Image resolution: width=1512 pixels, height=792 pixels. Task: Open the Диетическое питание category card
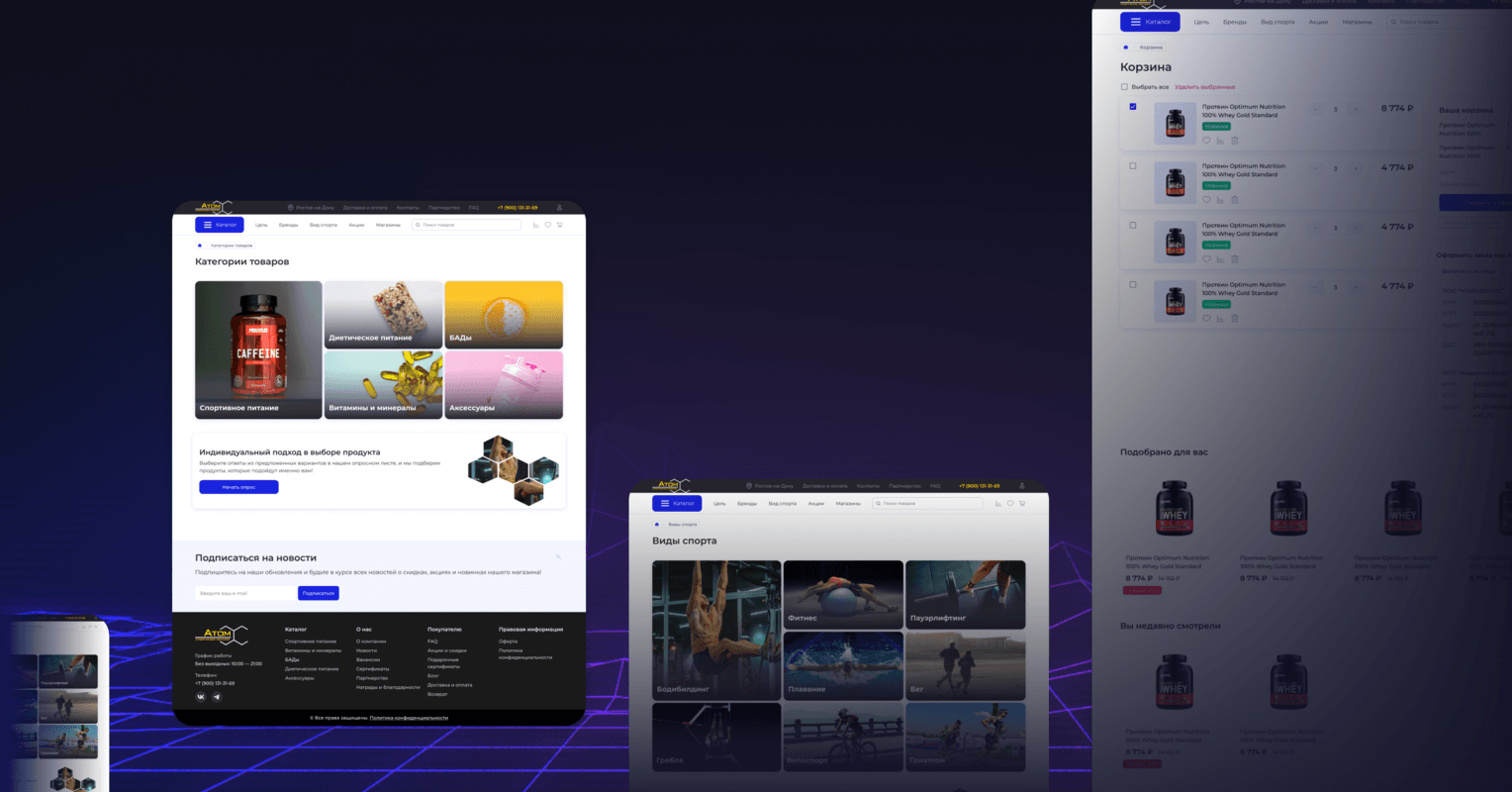(x=383, y=315)
